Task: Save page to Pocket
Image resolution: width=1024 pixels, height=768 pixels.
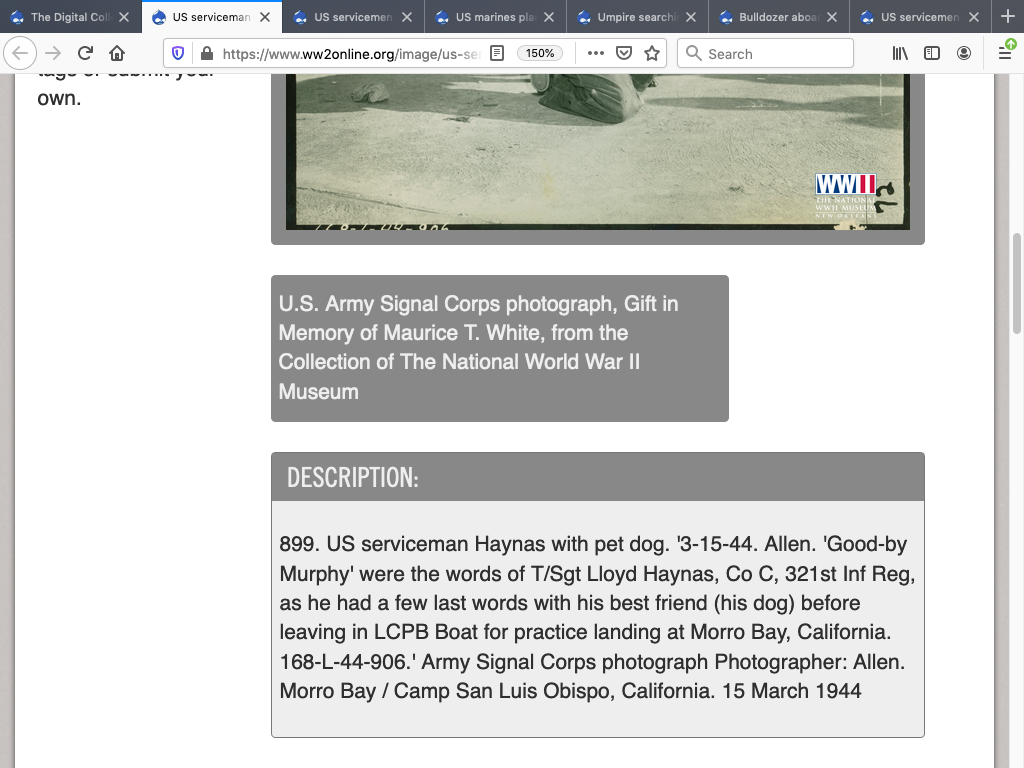Action: coord(623,54)
